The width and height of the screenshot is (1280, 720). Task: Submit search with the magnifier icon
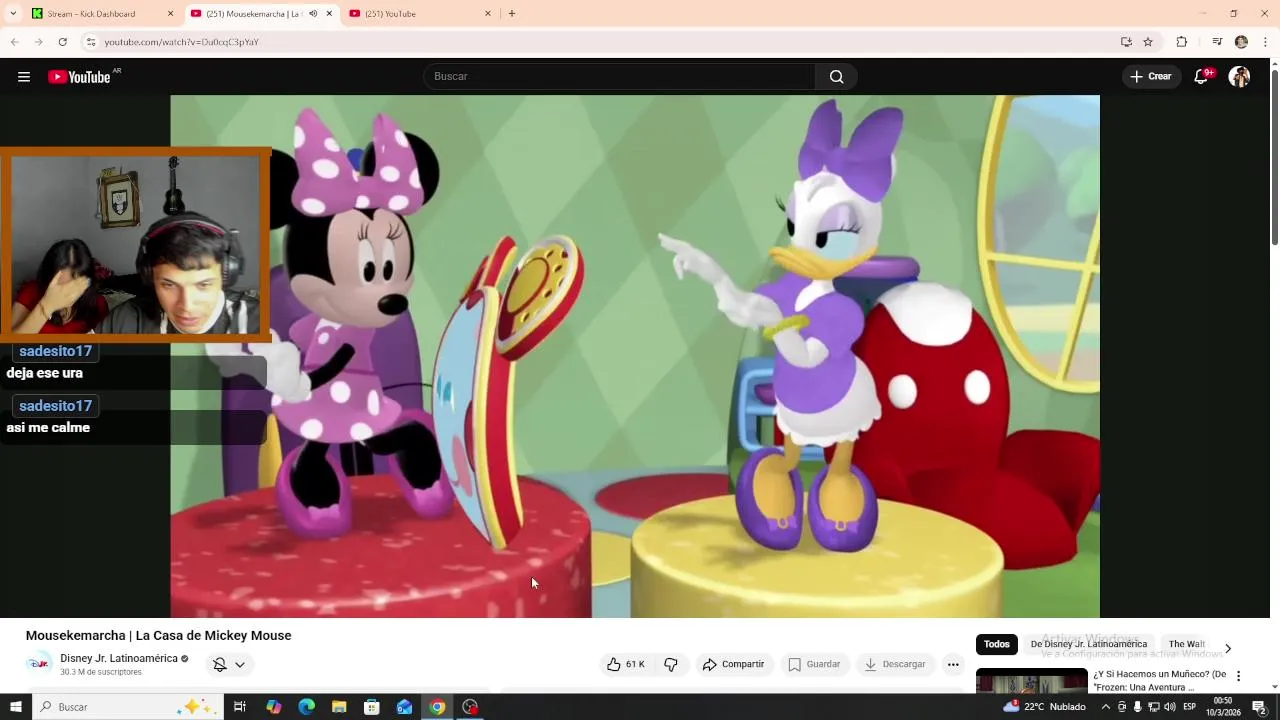[x=836, y=77]
